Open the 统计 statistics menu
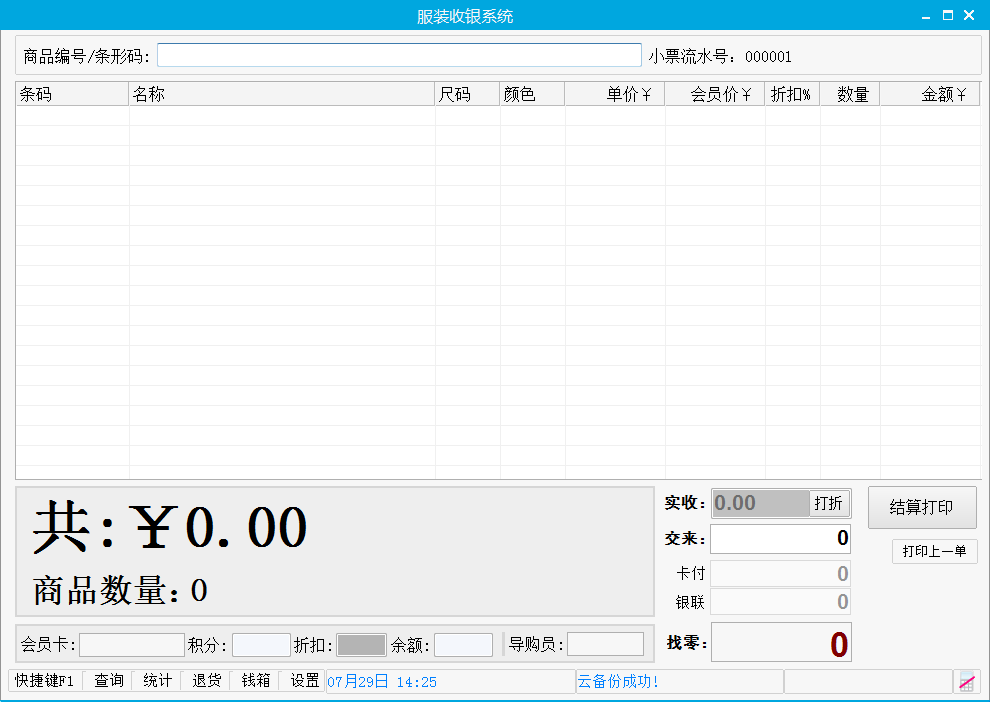 coord(157,681)
